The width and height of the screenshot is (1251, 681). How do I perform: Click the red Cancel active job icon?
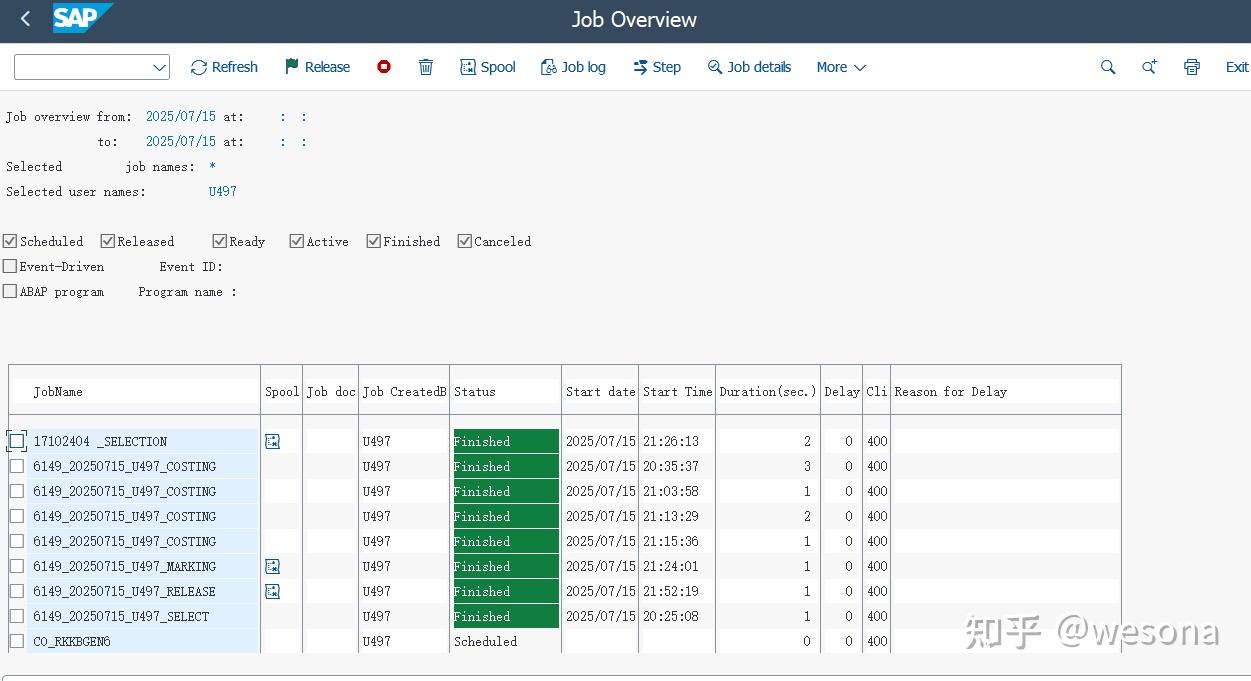(x=384, y=67)
